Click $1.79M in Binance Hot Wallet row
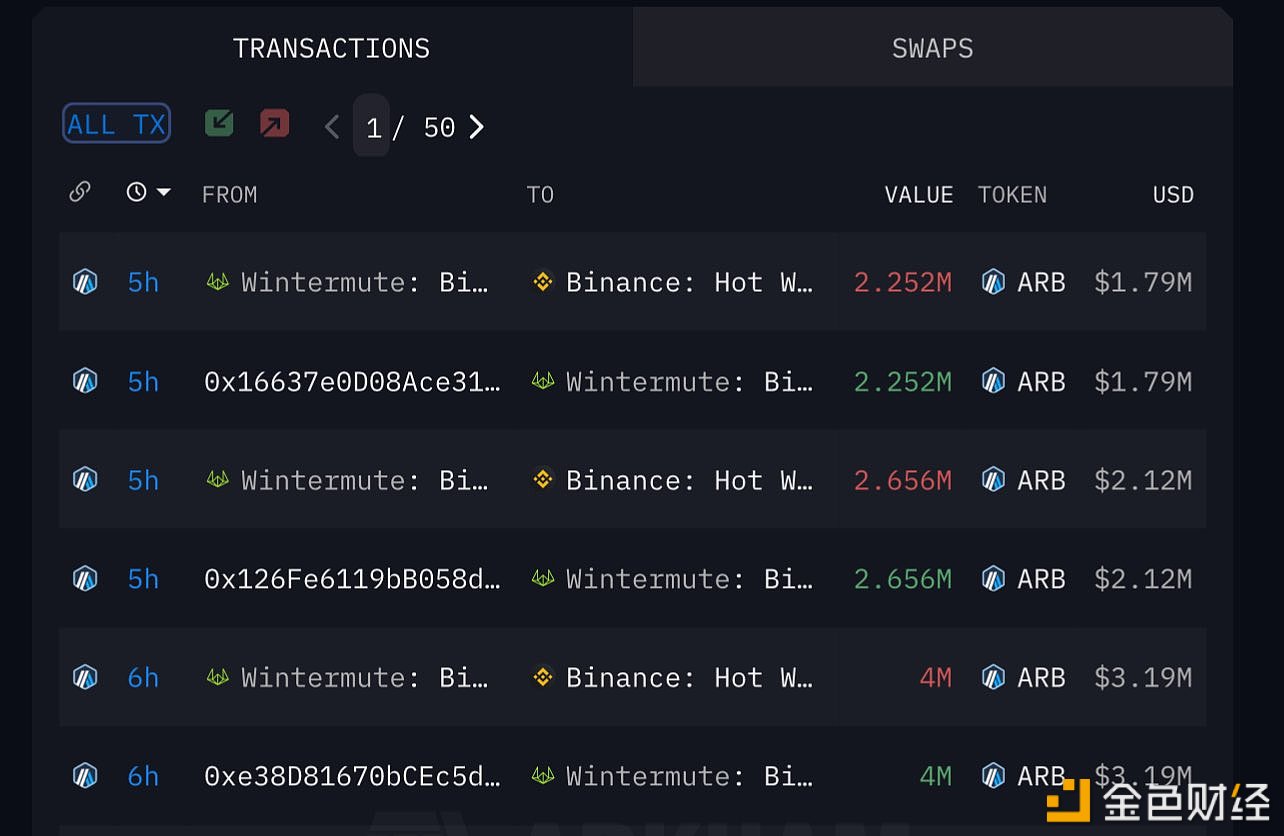This screenshot has width=1284, height=836. point(1143,282)
